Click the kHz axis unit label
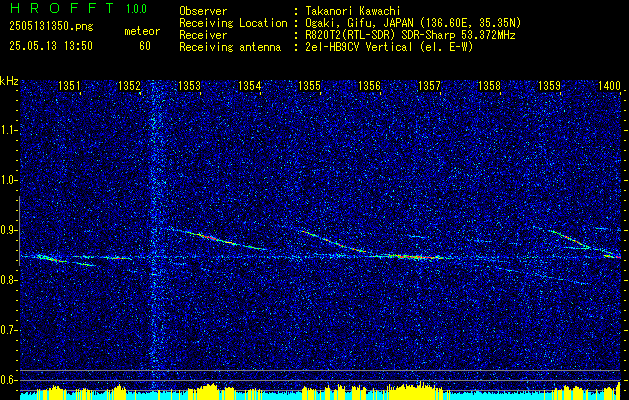629x400 pixels. [x=9, y=81]
